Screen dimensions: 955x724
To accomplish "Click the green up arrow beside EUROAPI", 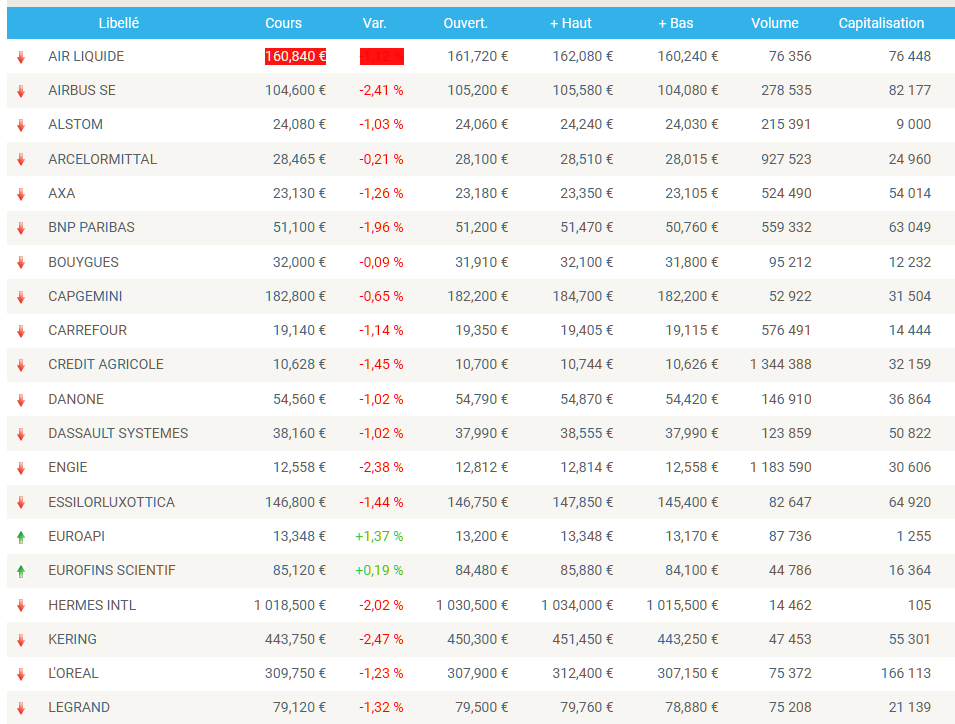I will 21,537.
